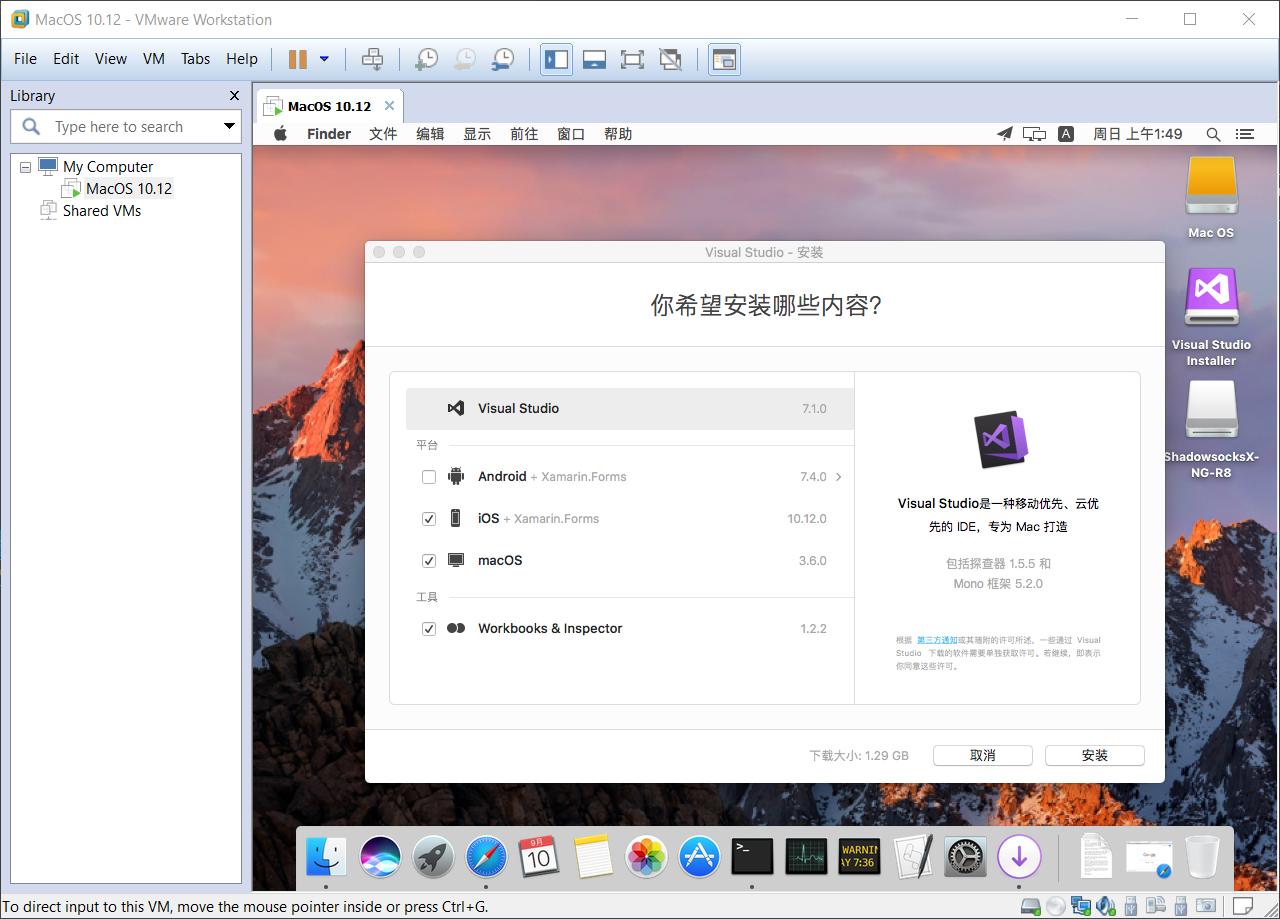The width and height of the screenshot is (1280, 919).
Task: Open Activity Monitor from the dock
Action: tap(806, 857)
